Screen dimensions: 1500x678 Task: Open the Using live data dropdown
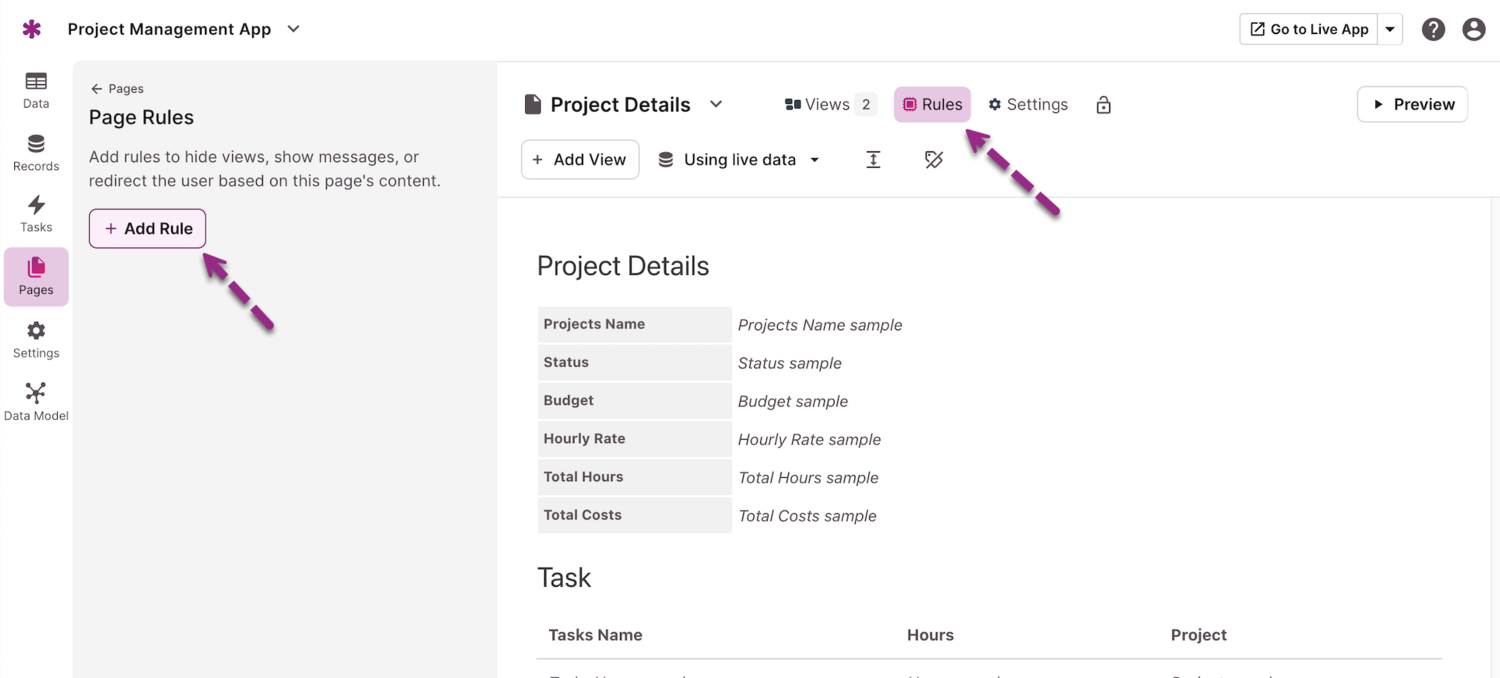coord(739,159)
